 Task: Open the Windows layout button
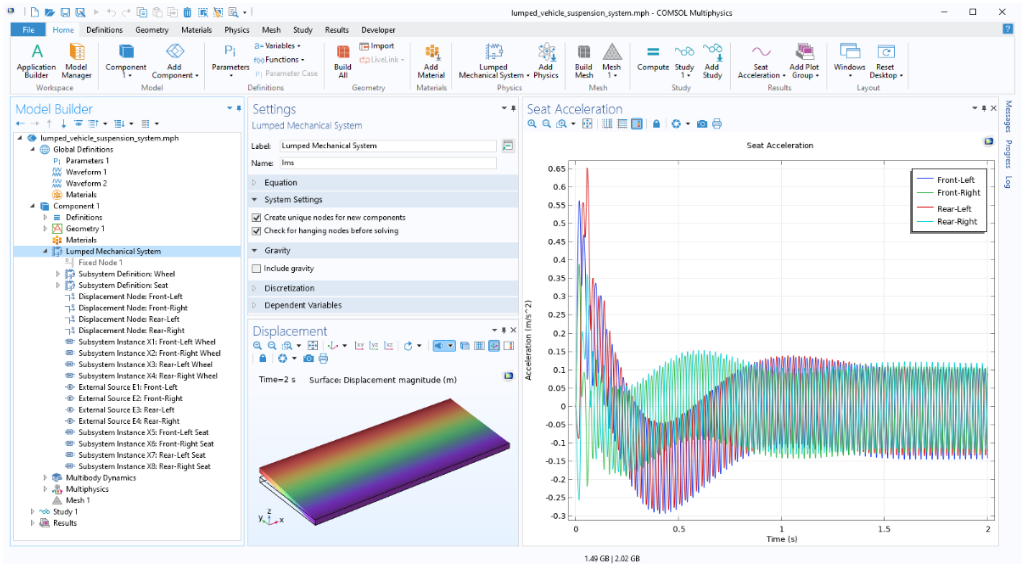point(850,61)
